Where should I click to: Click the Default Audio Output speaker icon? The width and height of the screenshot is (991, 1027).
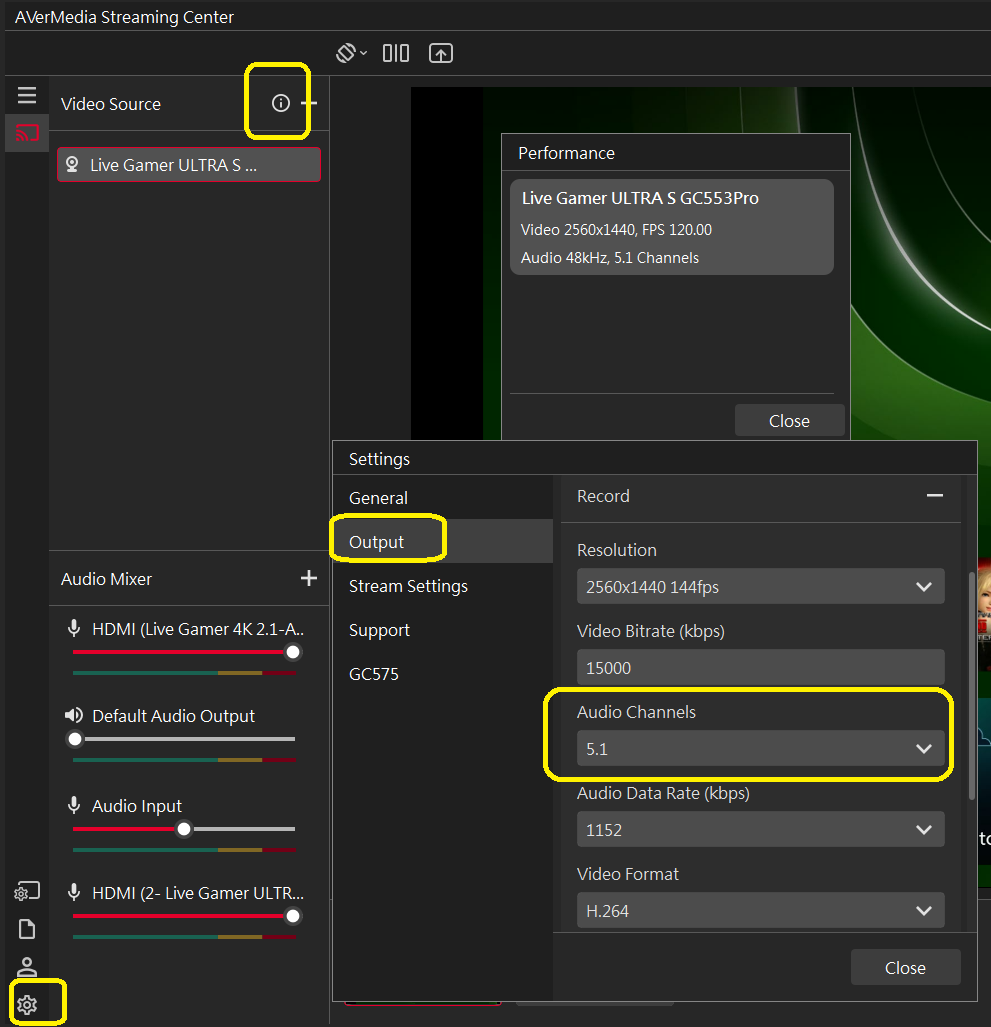point(73,716)
